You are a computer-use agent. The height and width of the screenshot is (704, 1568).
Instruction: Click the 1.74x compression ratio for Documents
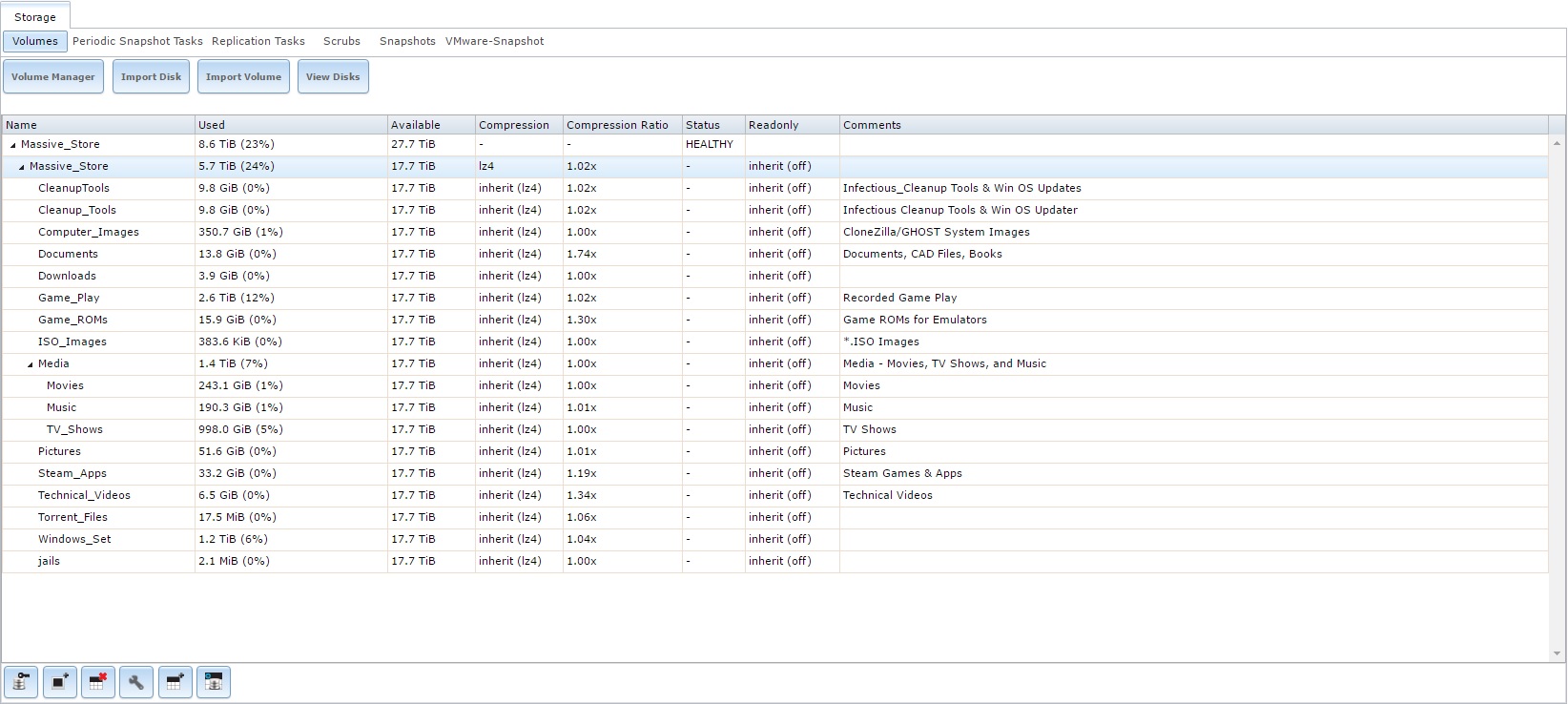582,255
